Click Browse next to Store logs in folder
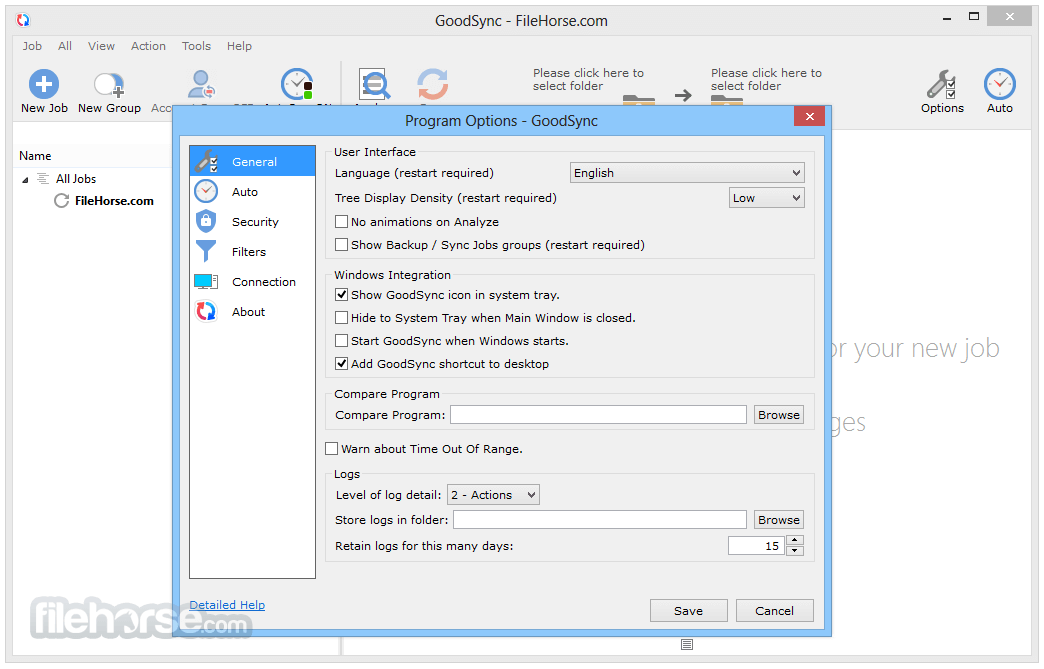1044x669 pixels. click(x=778, y=520)
